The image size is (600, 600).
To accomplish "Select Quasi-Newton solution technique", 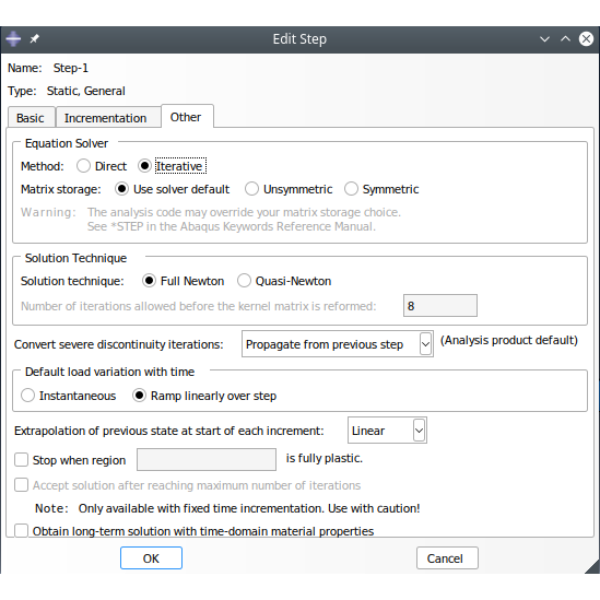I will (284, 281).
